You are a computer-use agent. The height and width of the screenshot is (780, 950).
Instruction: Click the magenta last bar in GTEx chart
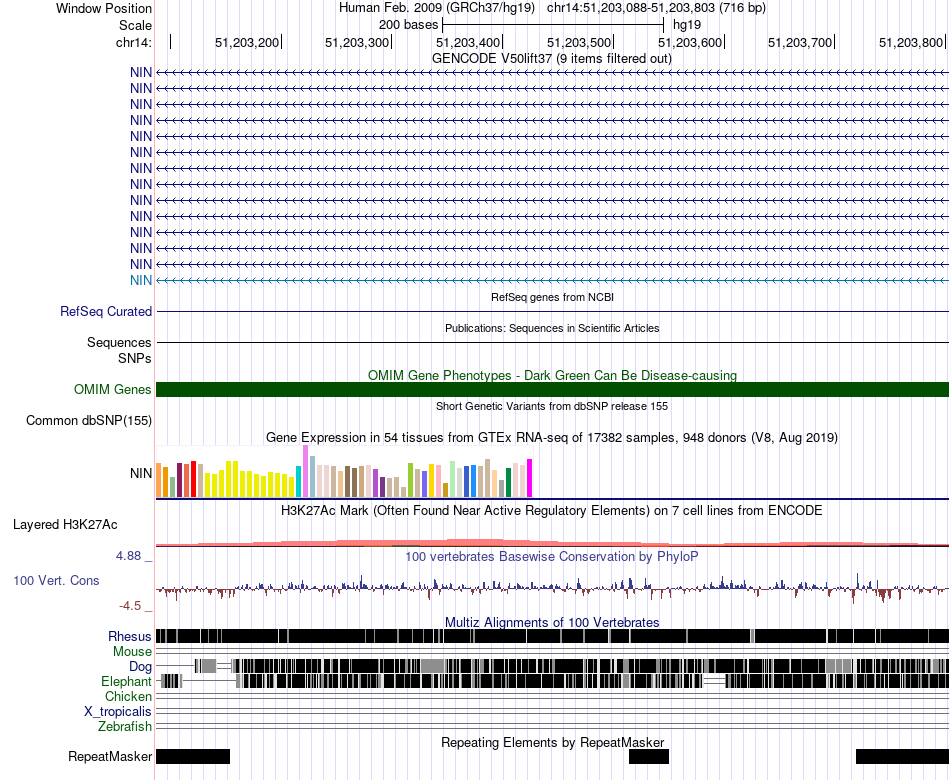point(530,478)
